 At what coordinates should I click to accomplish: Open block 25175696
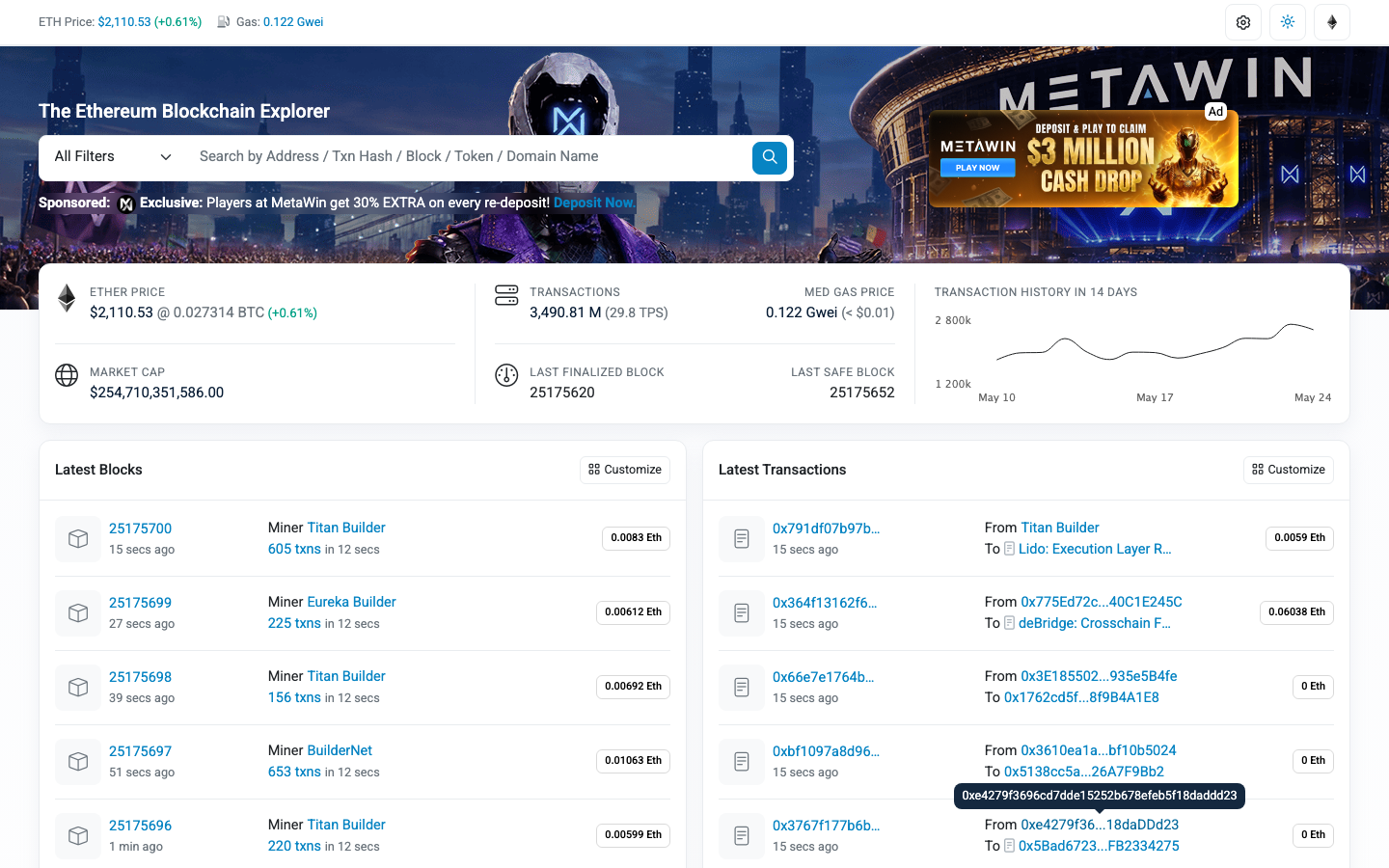[x=140, y=826]
